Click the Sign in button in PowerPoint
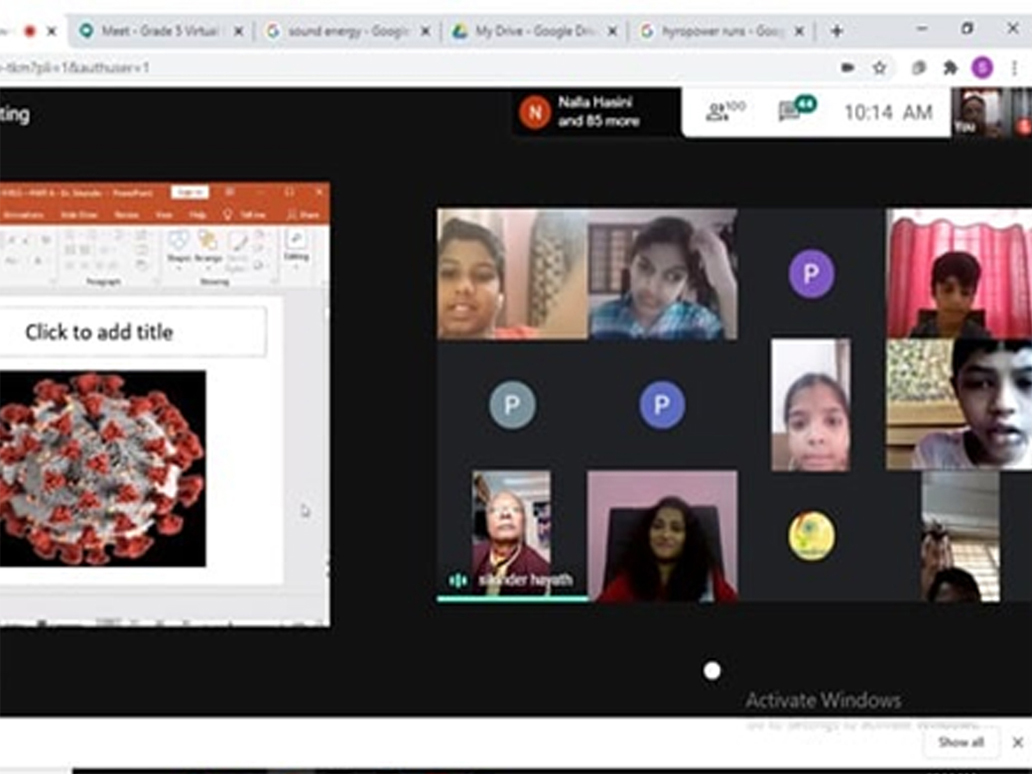The image size is (1032, 774). (x=188, y=192)
